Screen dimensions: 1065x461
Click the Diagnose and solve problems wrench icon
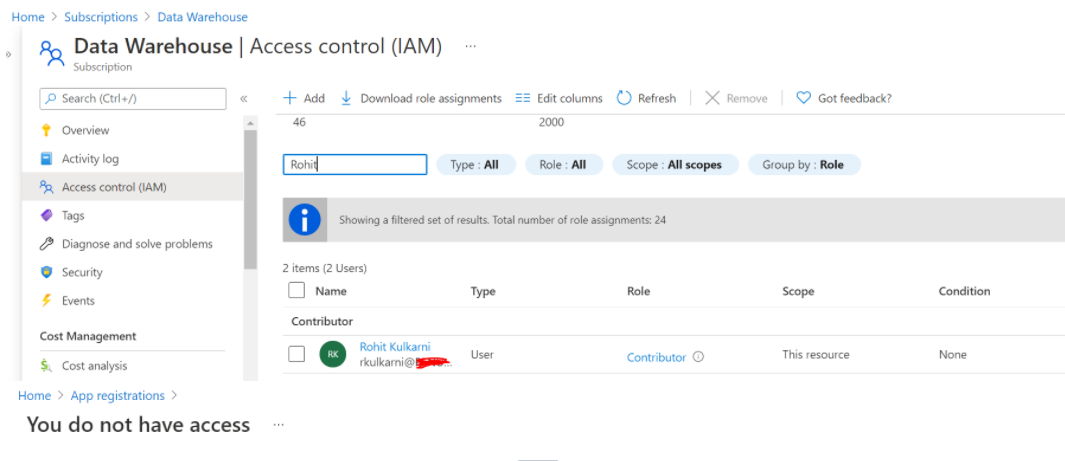(46, 244)
